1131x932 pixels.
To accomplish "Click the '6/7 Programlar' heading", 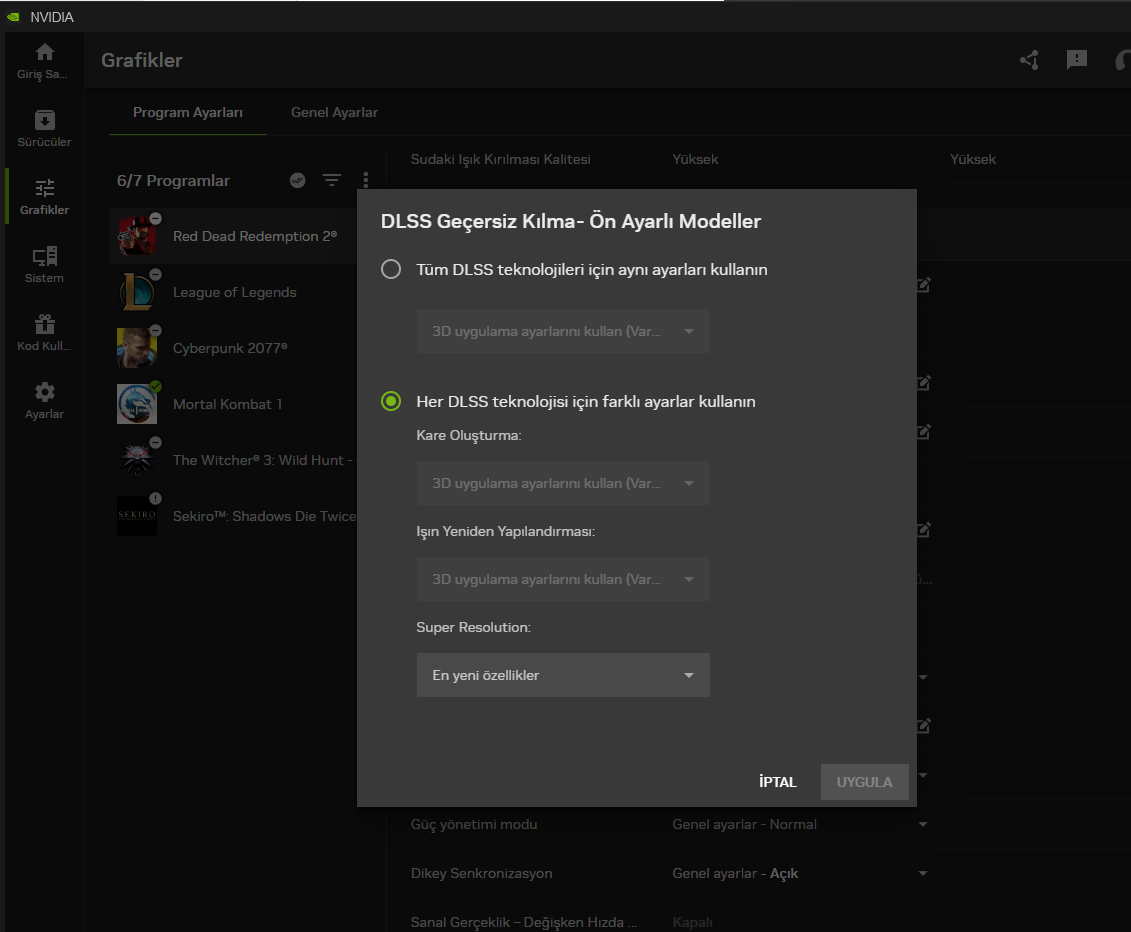I will click(173, 180).
